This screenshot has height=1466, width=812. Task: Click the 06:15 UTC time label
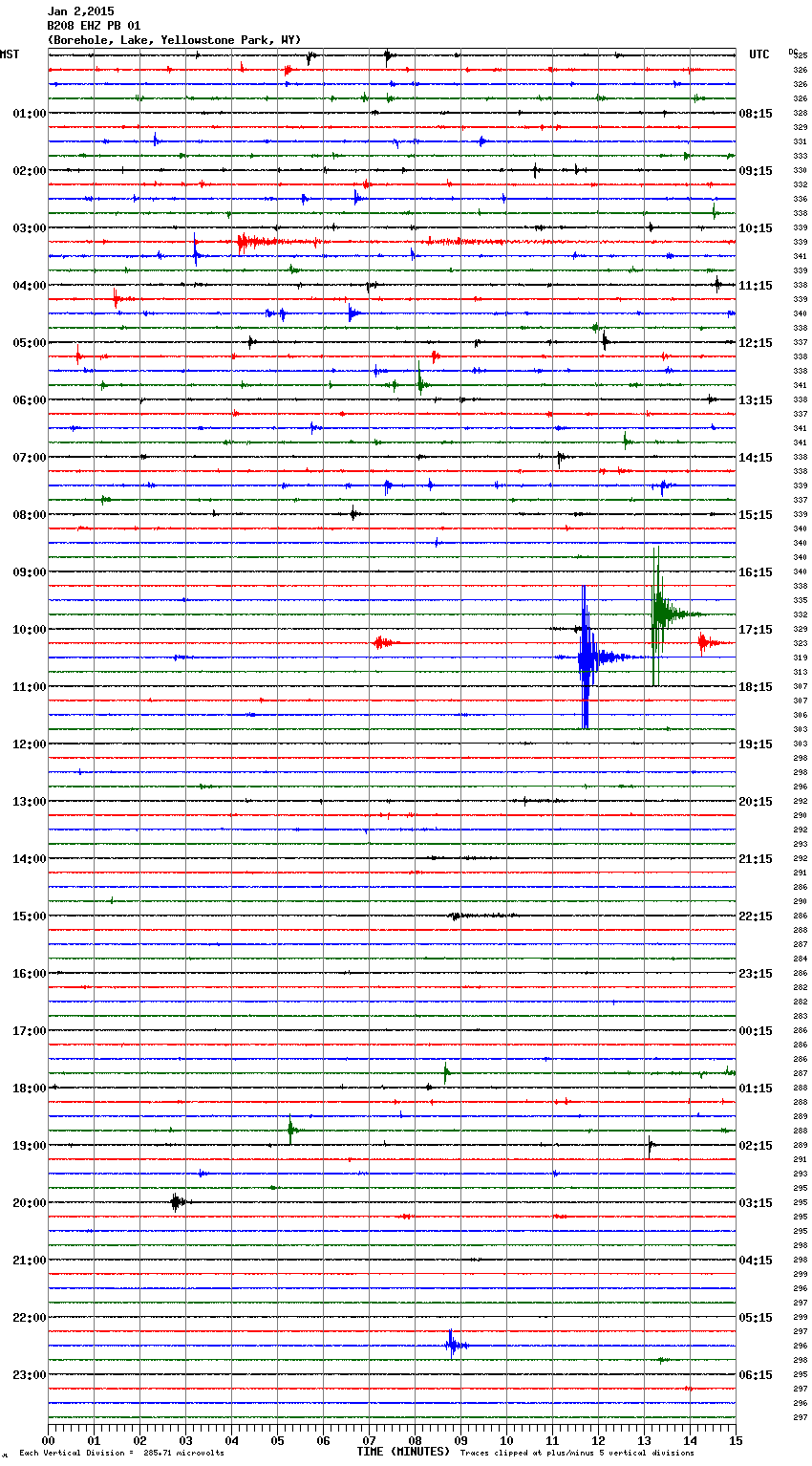coord(756,1375)
